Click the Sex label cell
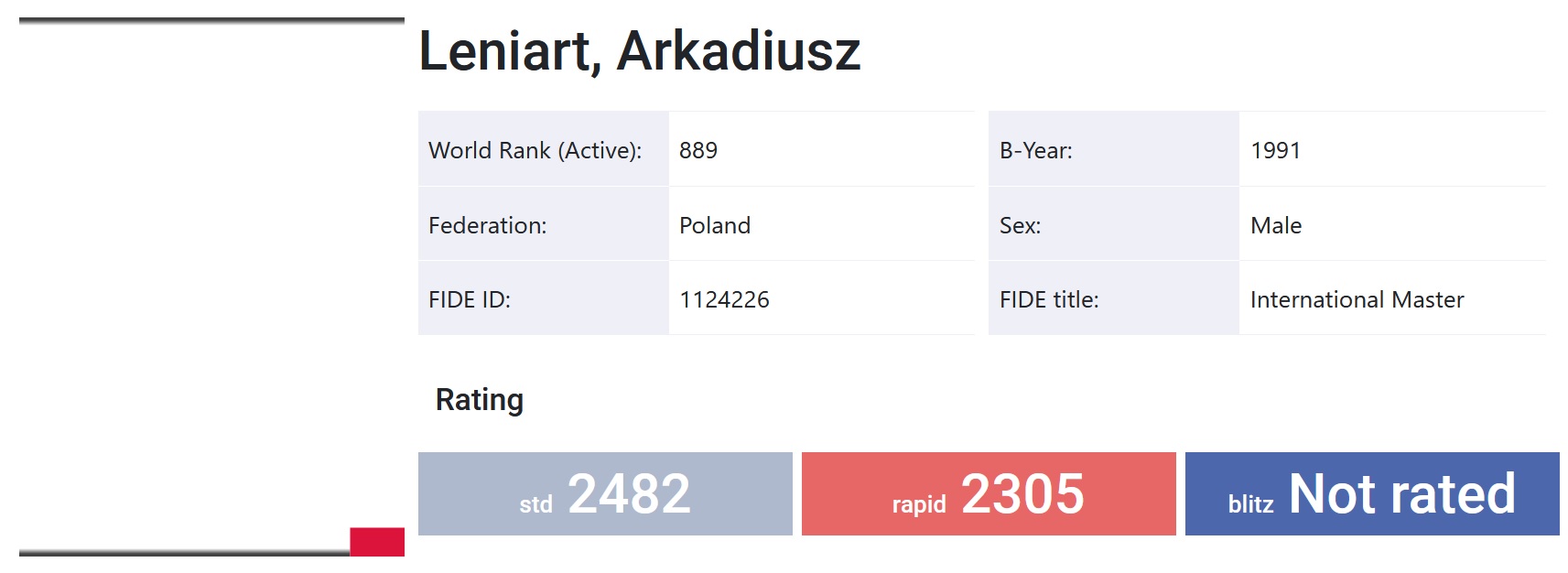 coord(1114,225)
